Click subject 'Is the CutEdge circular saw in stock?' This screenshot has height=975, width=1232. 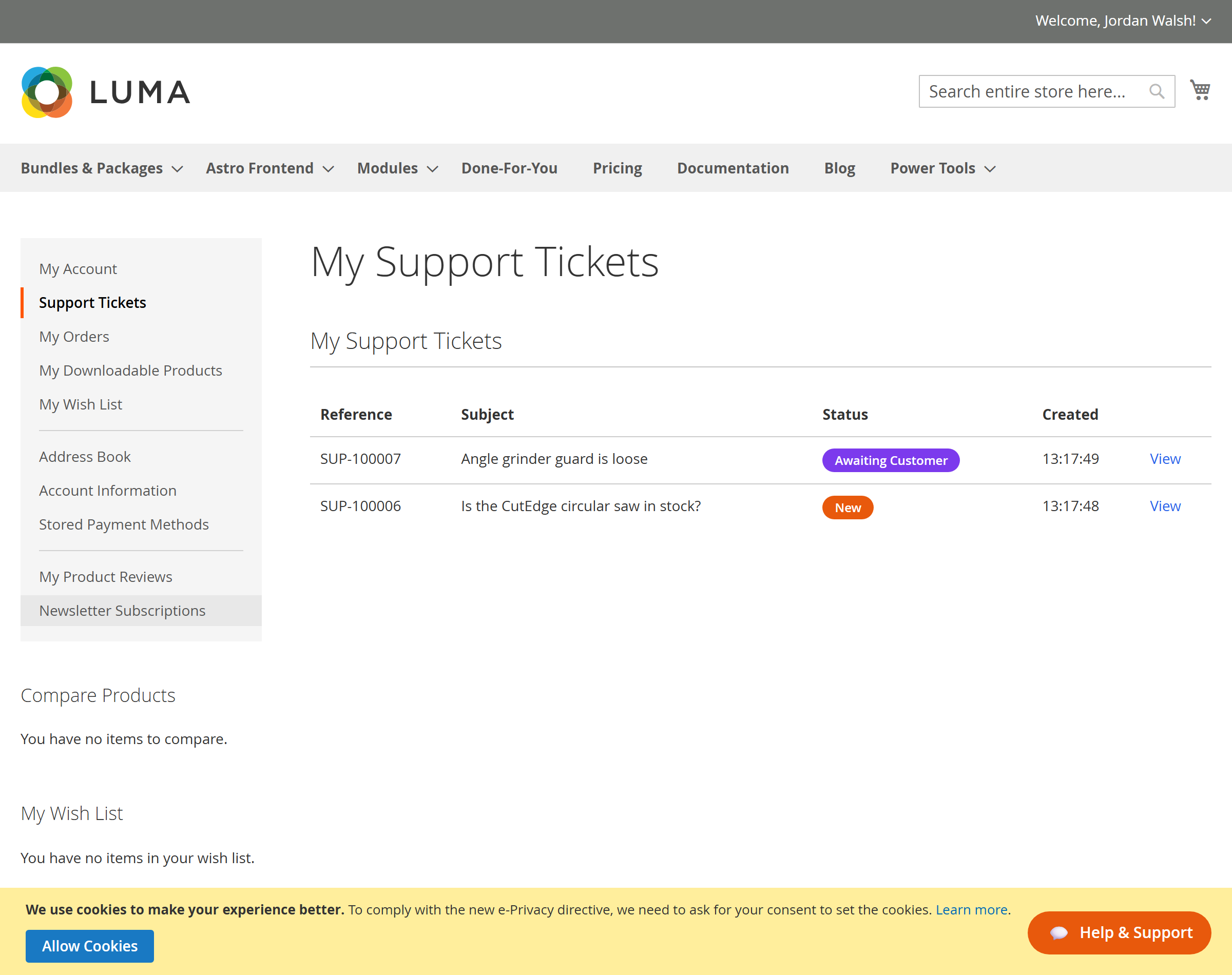click(x=581, y=506)
